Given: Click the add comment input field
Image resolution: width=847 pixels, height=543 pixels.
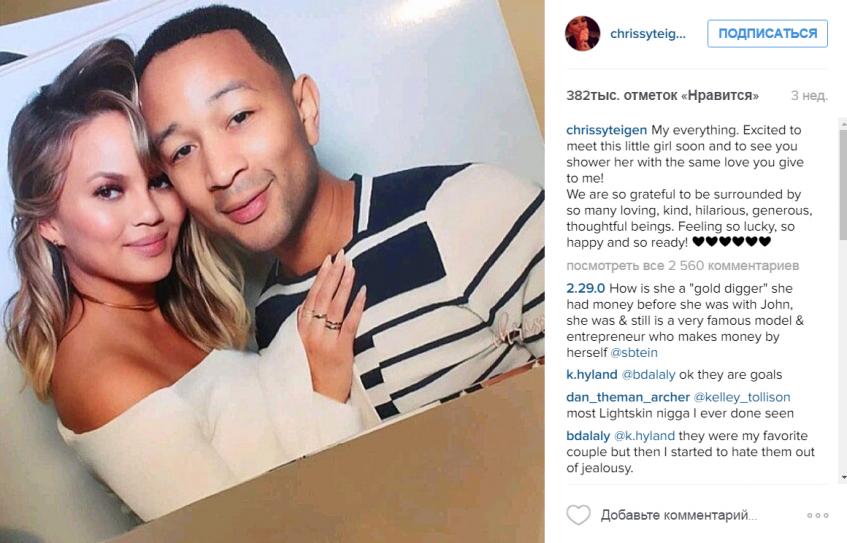Looking at the screenshot, I should [x=678, y=515].
